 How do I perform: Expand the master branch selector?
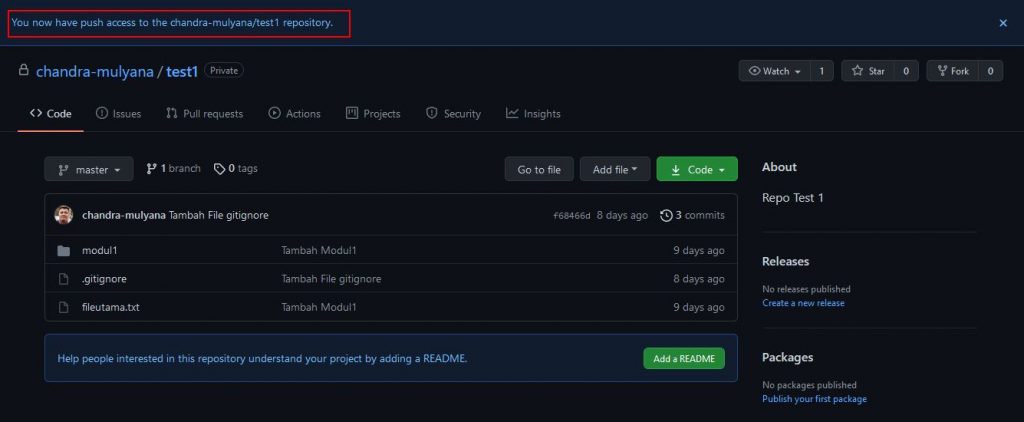pyautogui.click(x=89, y=170)
